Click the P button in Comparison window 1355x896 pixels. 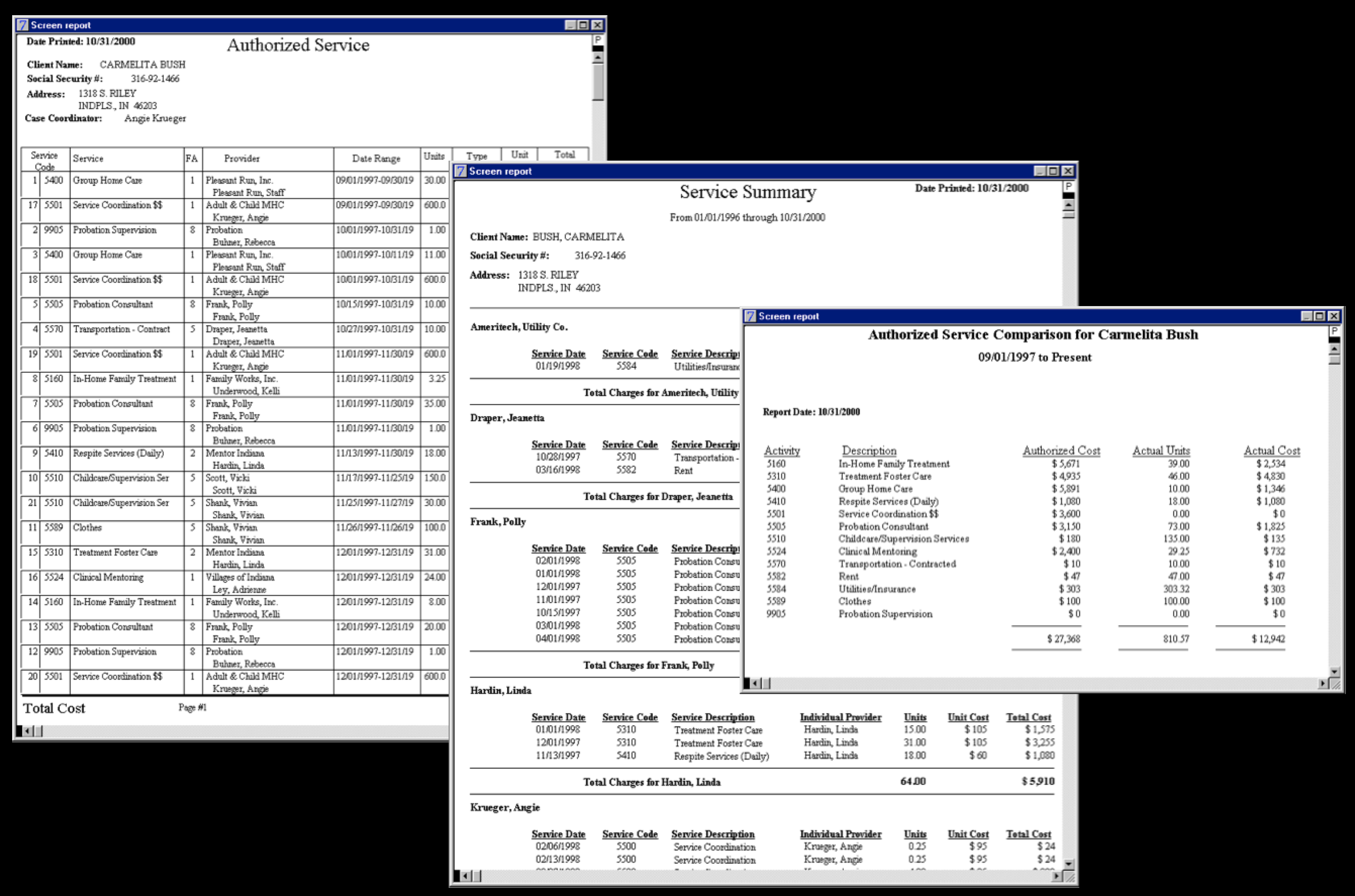[x=1334, y=331]
